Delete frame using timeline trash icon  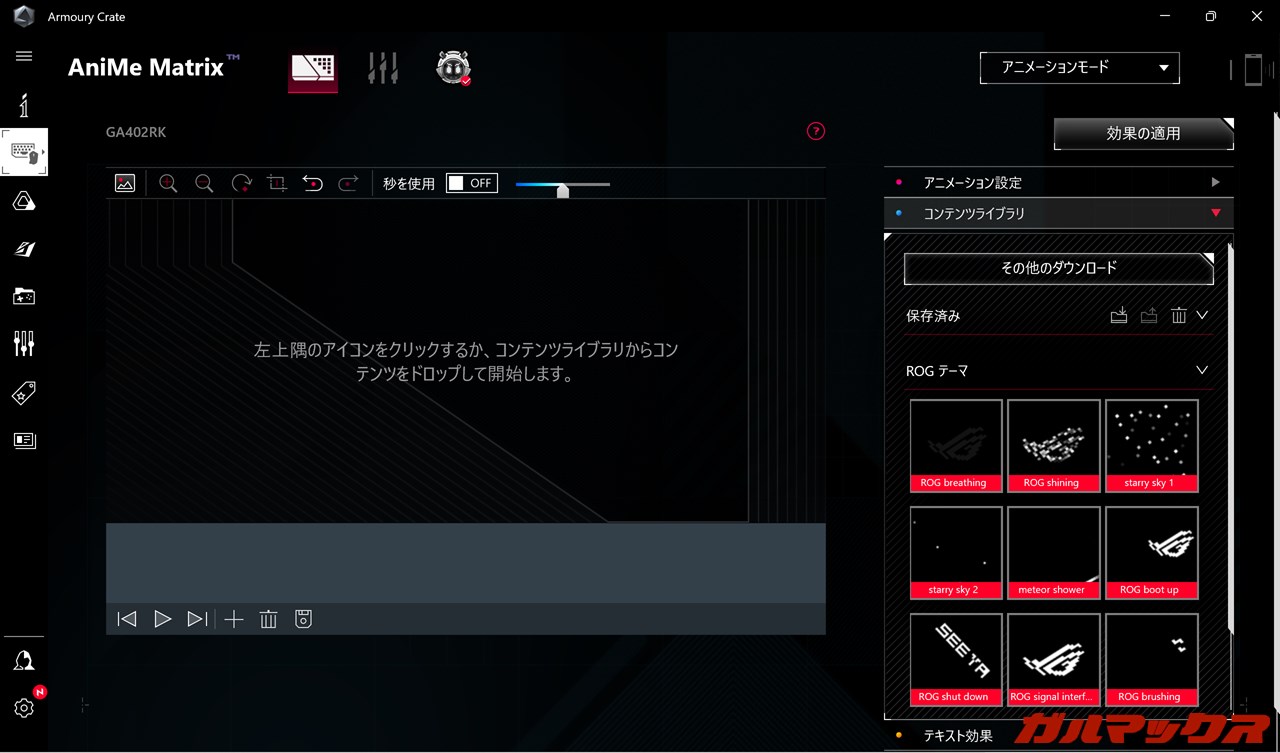[268, 619]
